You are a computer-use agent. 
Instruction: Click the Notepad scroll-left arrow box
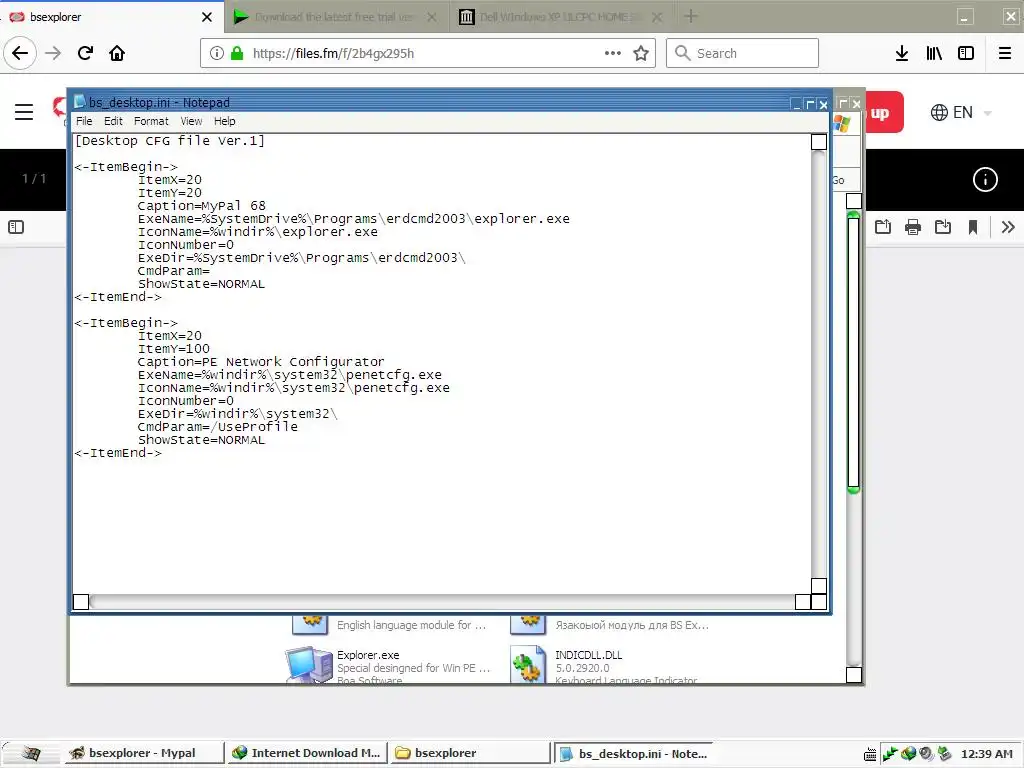(x=81, y=601)
